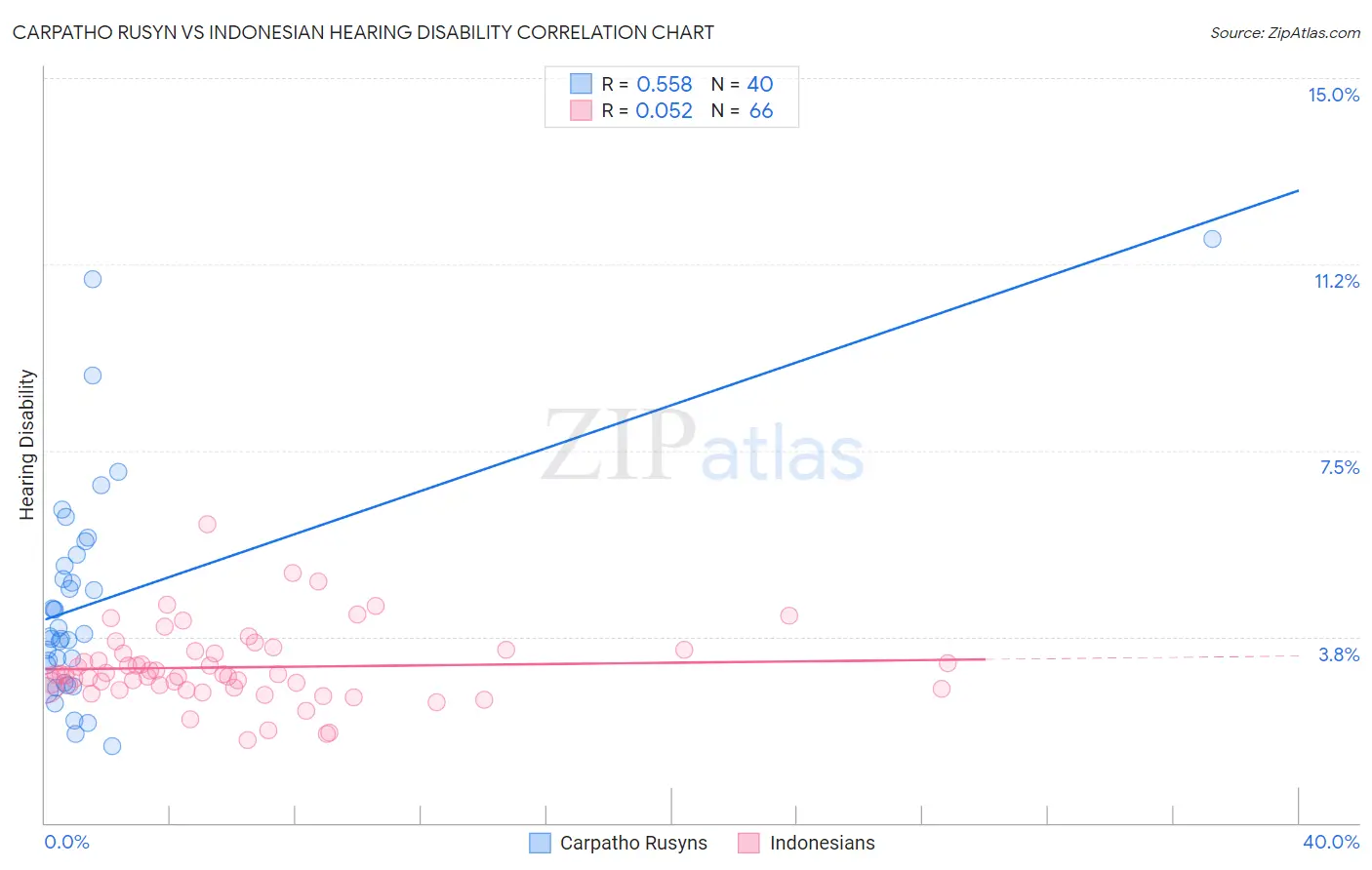Select the highest blue data point near 11%
The width and height of the screenshot is (1372, 870).
click(93, 279)
